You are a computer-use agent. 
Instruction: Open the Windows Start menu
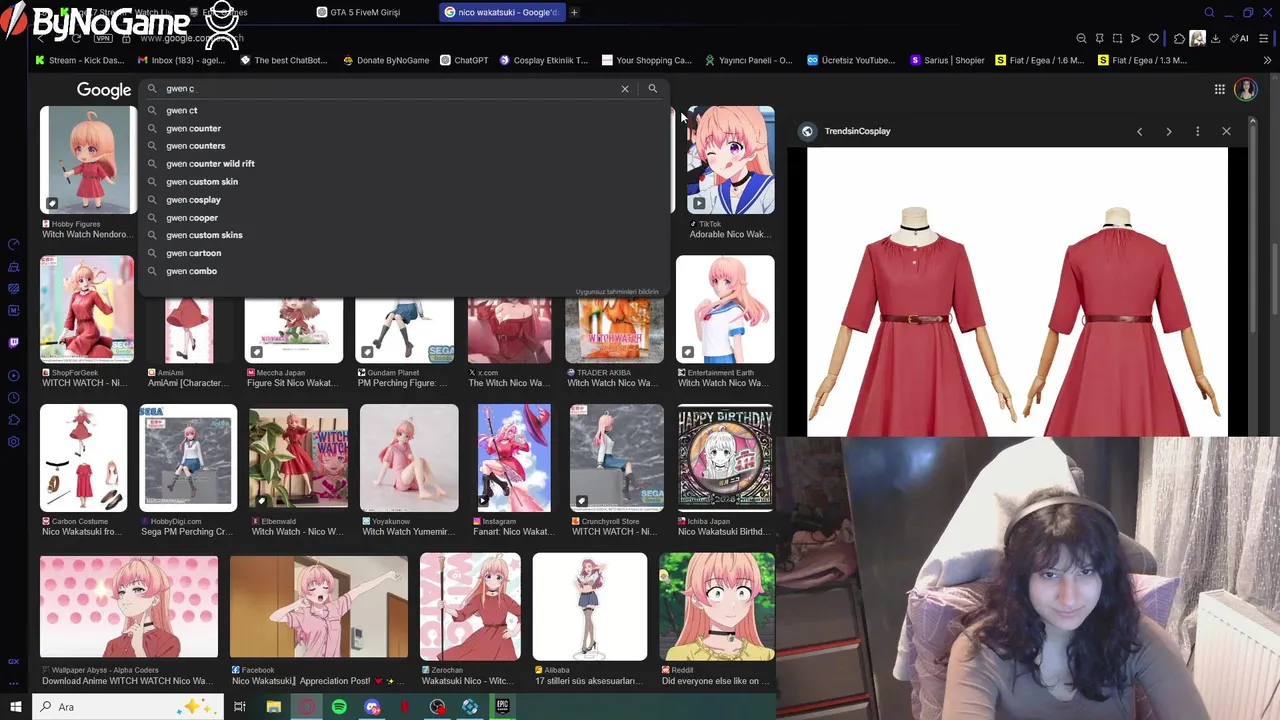[15, 707]
